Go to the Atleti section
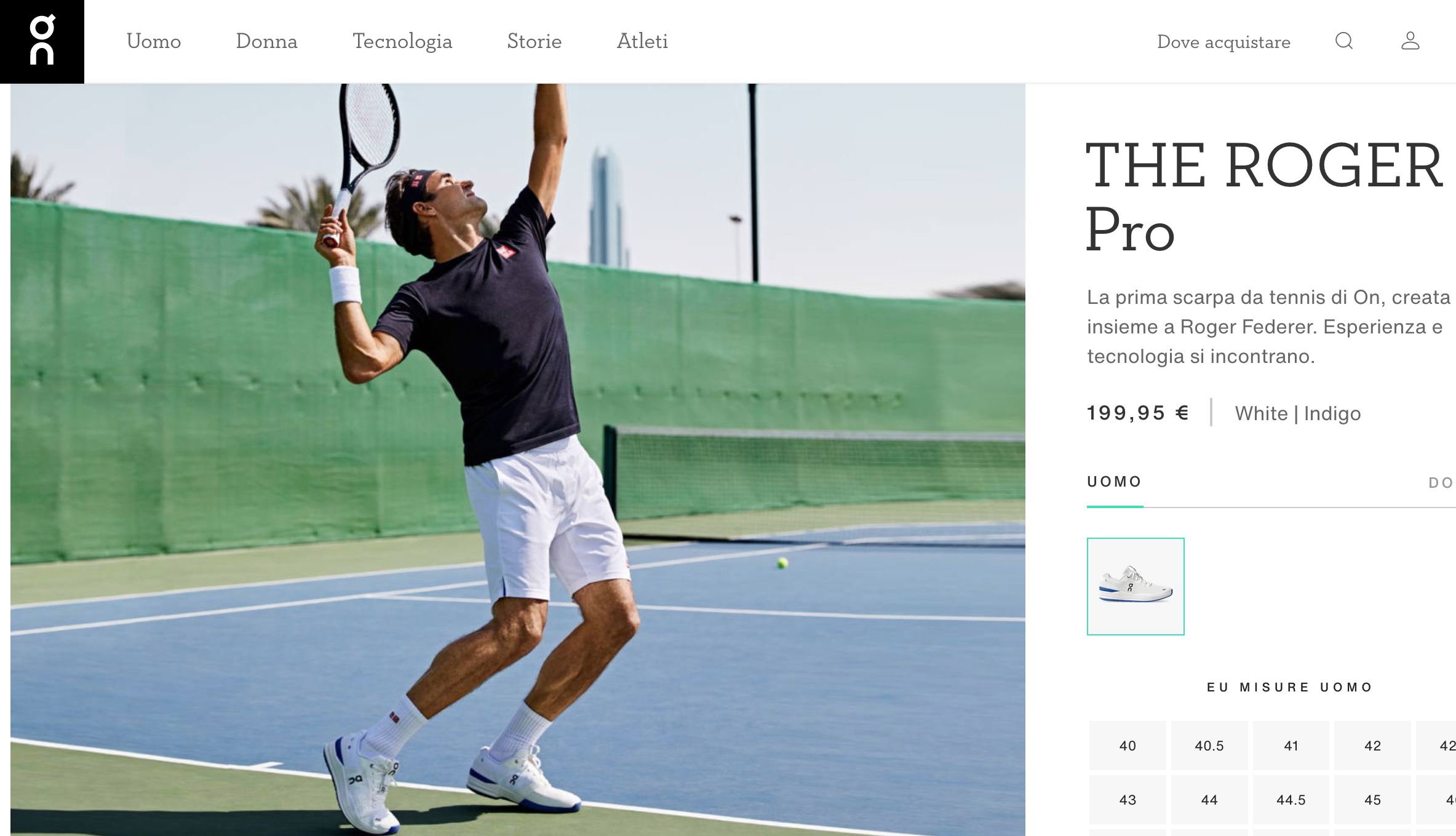The image size is (1456, 836). click(x=642, y=41)
